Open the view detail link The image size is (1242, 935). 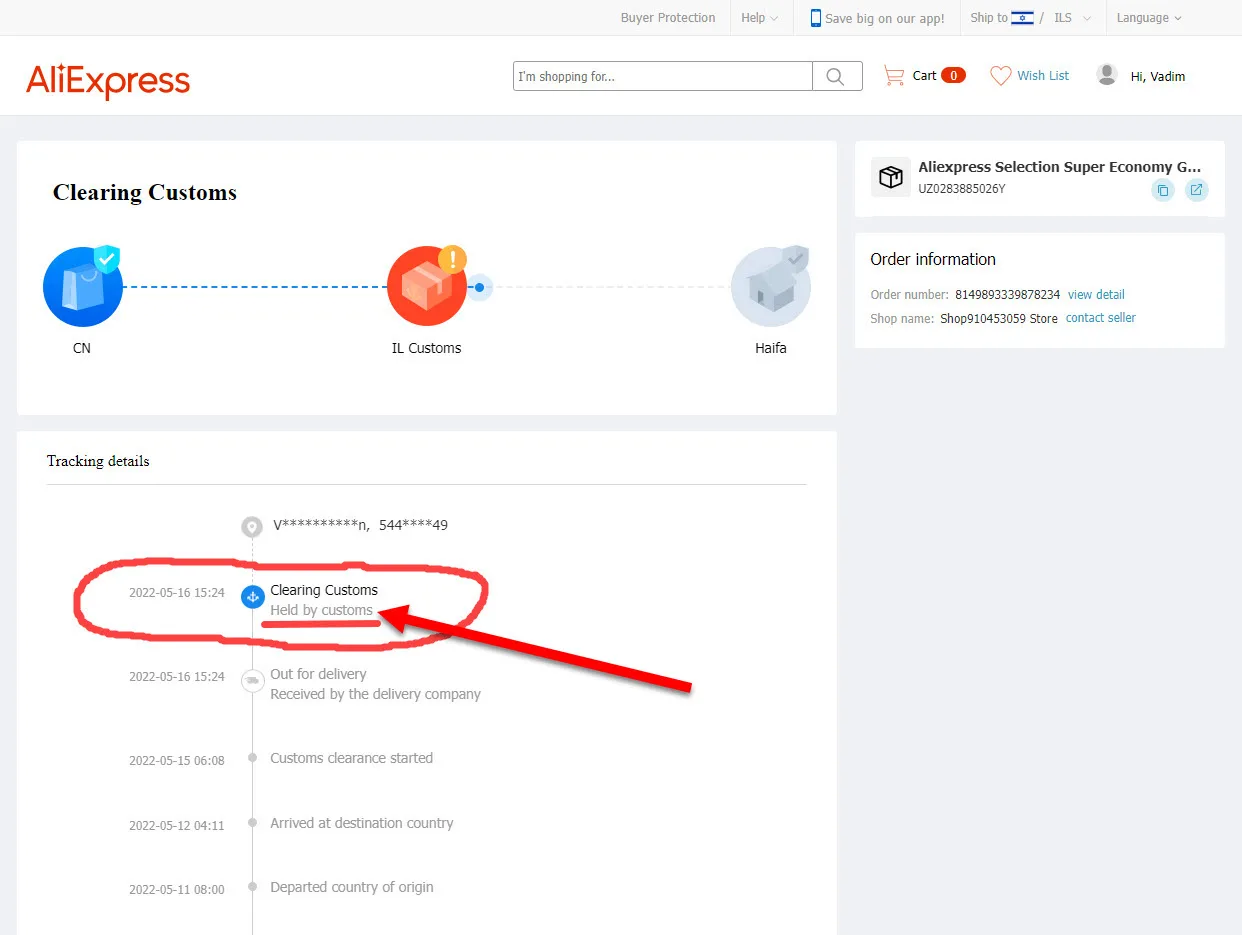pos(1096,295)
